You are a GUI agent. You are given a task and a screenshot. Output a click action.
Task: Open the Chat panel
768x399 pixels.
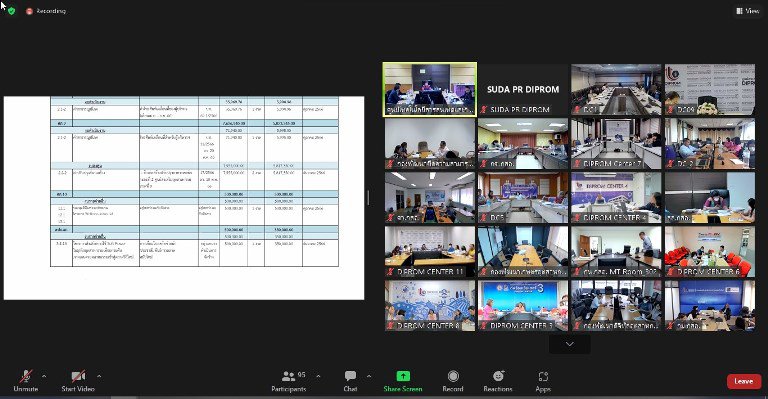pos(350,376)
